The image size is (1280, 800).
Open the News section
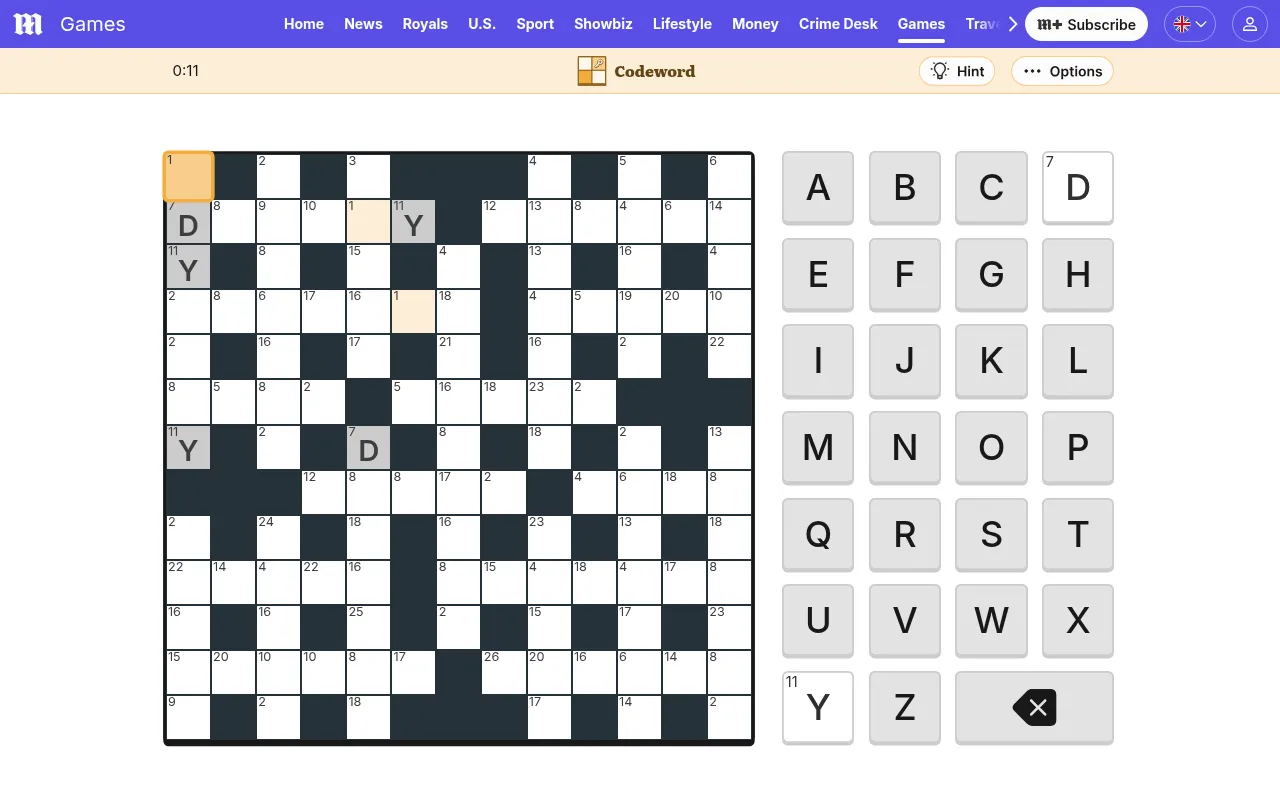tap(363, 24)
